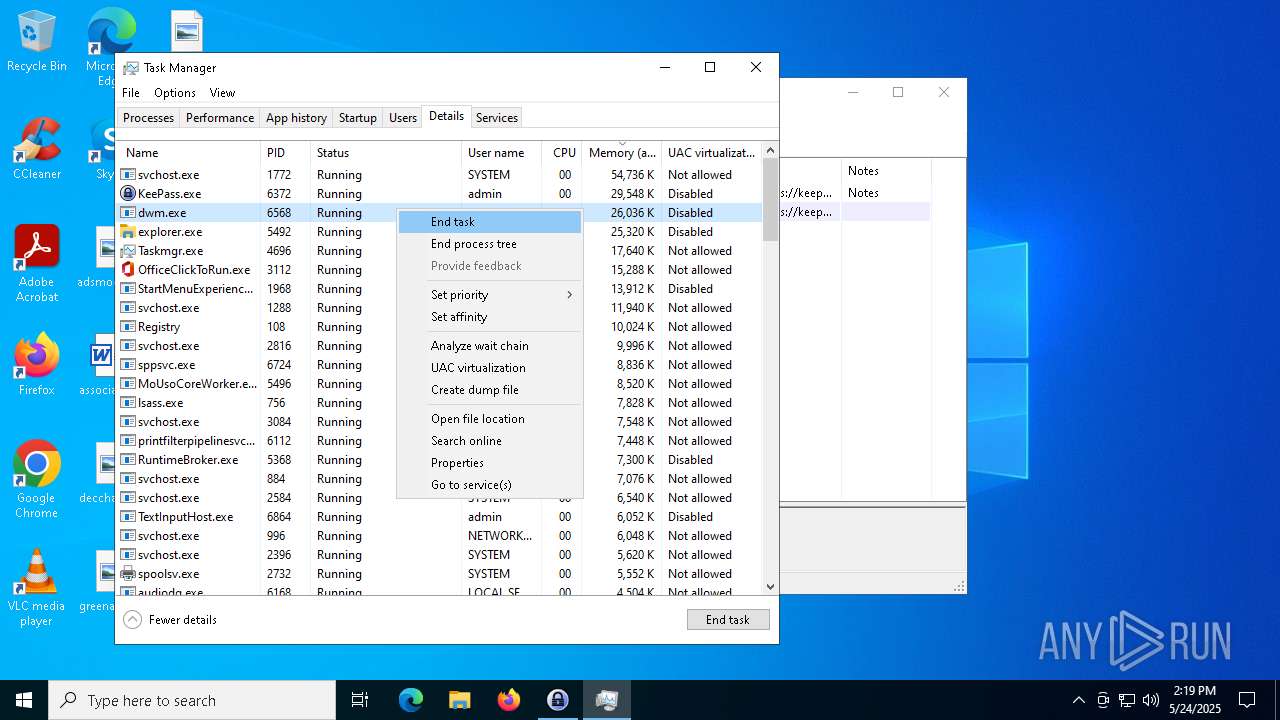
Task: Click Task Manager taskbar icon
Action: click(x=607, y=700)
